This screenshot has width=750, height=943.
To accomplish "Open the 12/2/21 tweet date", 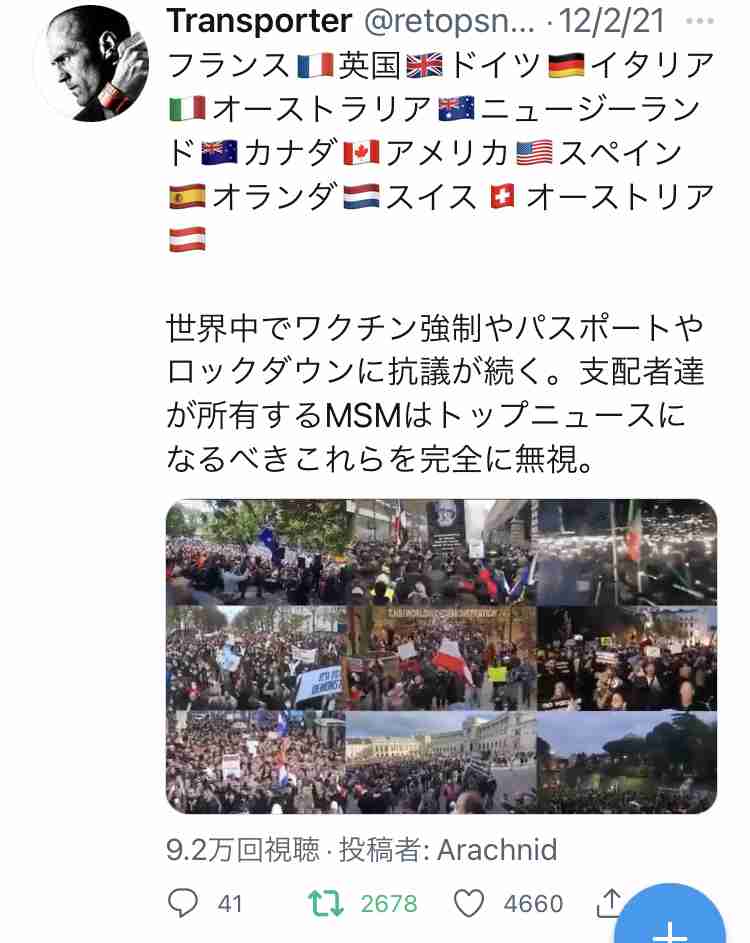I will 612,21.
